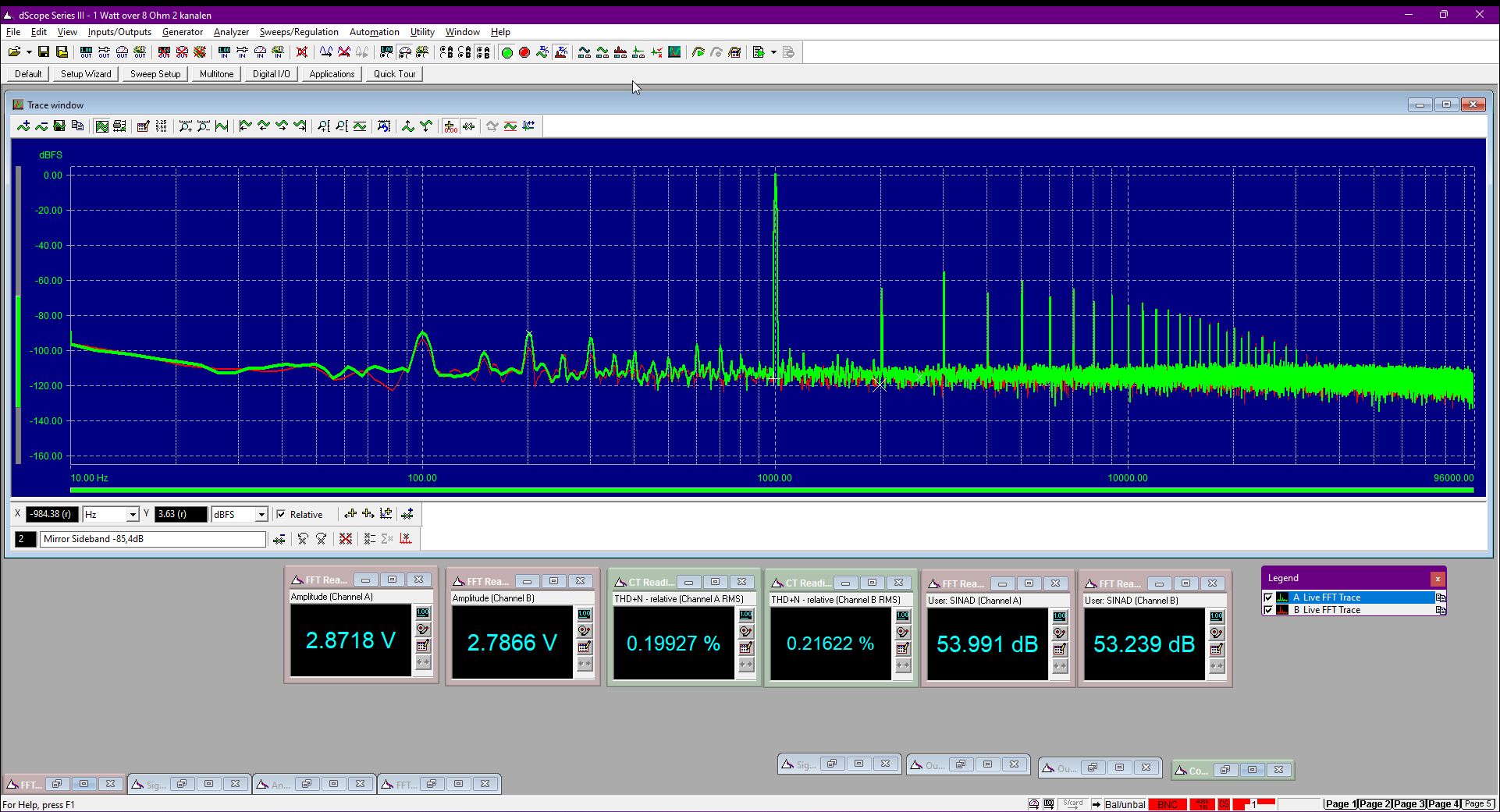This screenshot has height=812, width=1500.
Task: Click the red harmonic marks icon
Action: (x=406, y=539)
